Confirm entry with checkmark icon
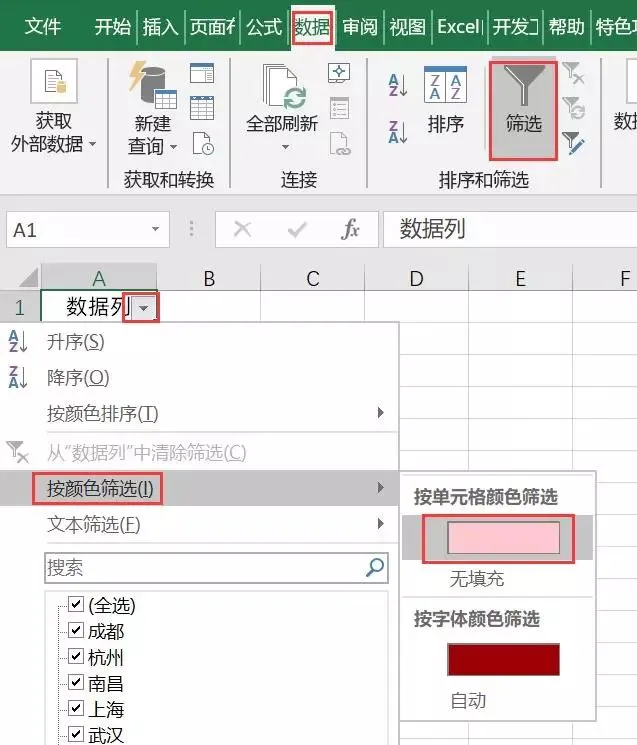 coord(297,230)
